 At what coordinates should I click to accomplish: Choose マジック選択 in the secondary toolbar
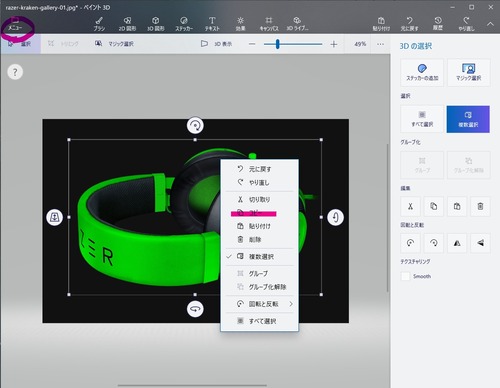click(x=114, y=44)
